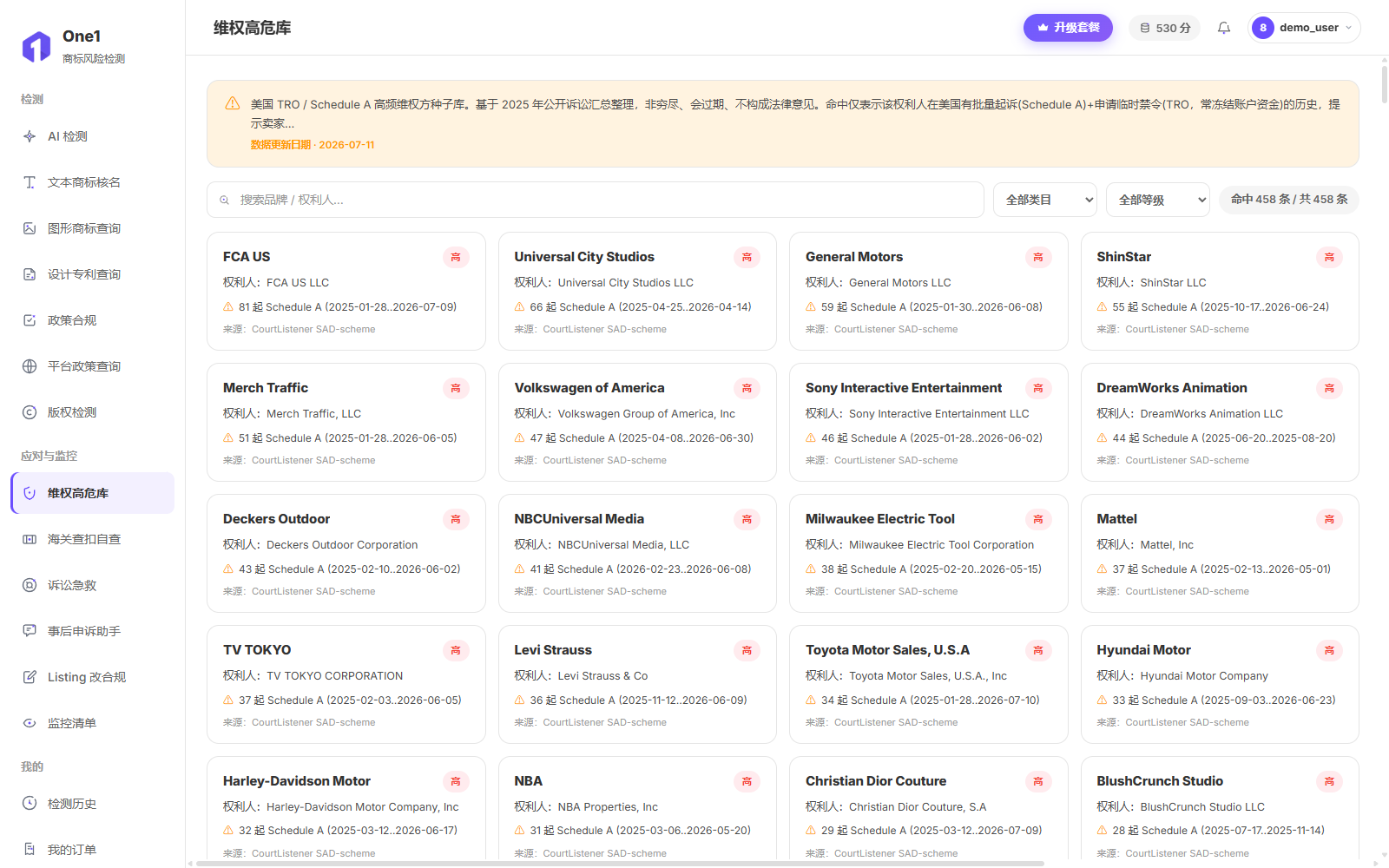Click the 高 risk badge on Levi Strauss

point(747,650)
